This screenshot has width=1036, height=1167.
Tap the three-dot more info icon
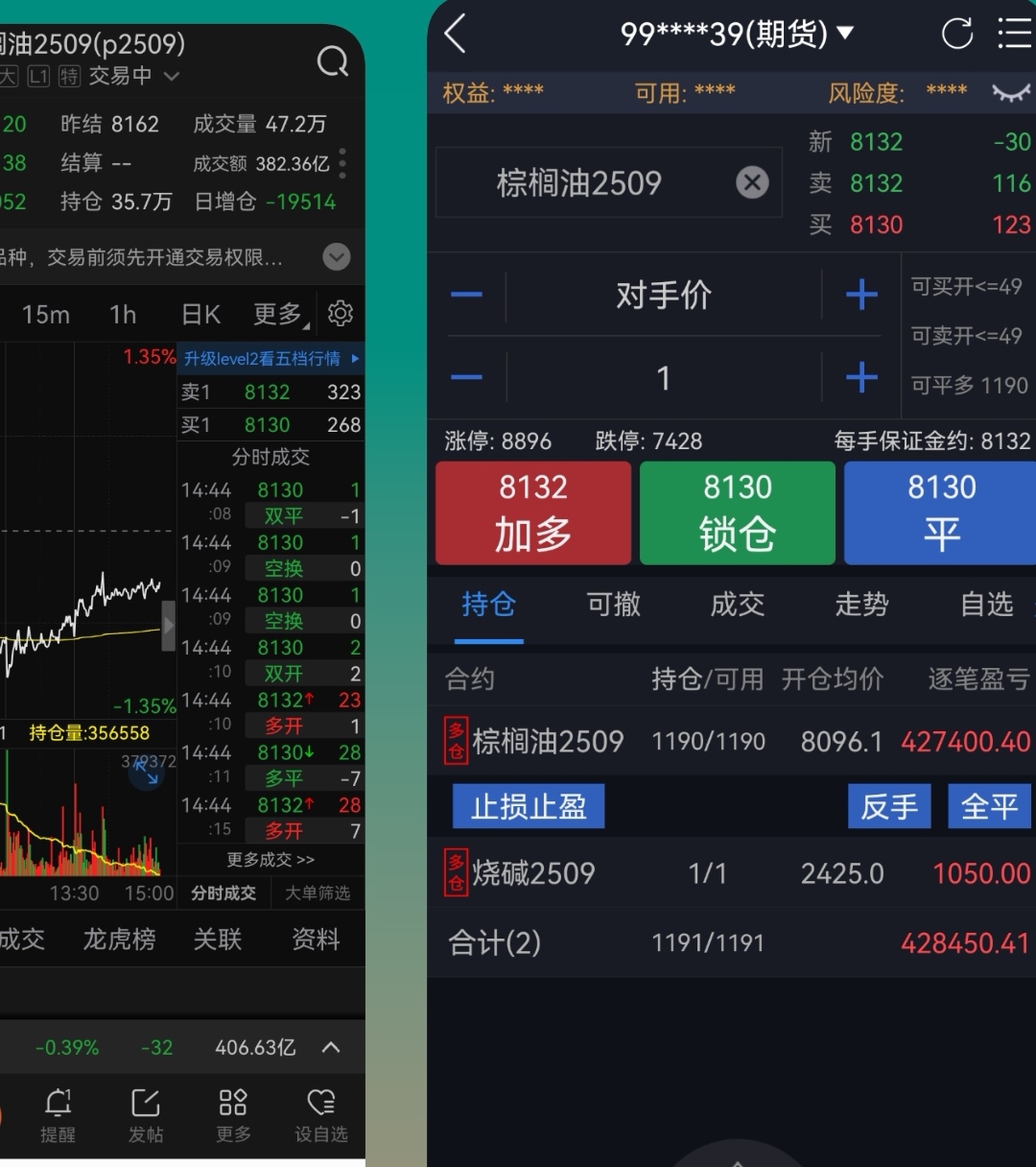[x=343, y=163]
